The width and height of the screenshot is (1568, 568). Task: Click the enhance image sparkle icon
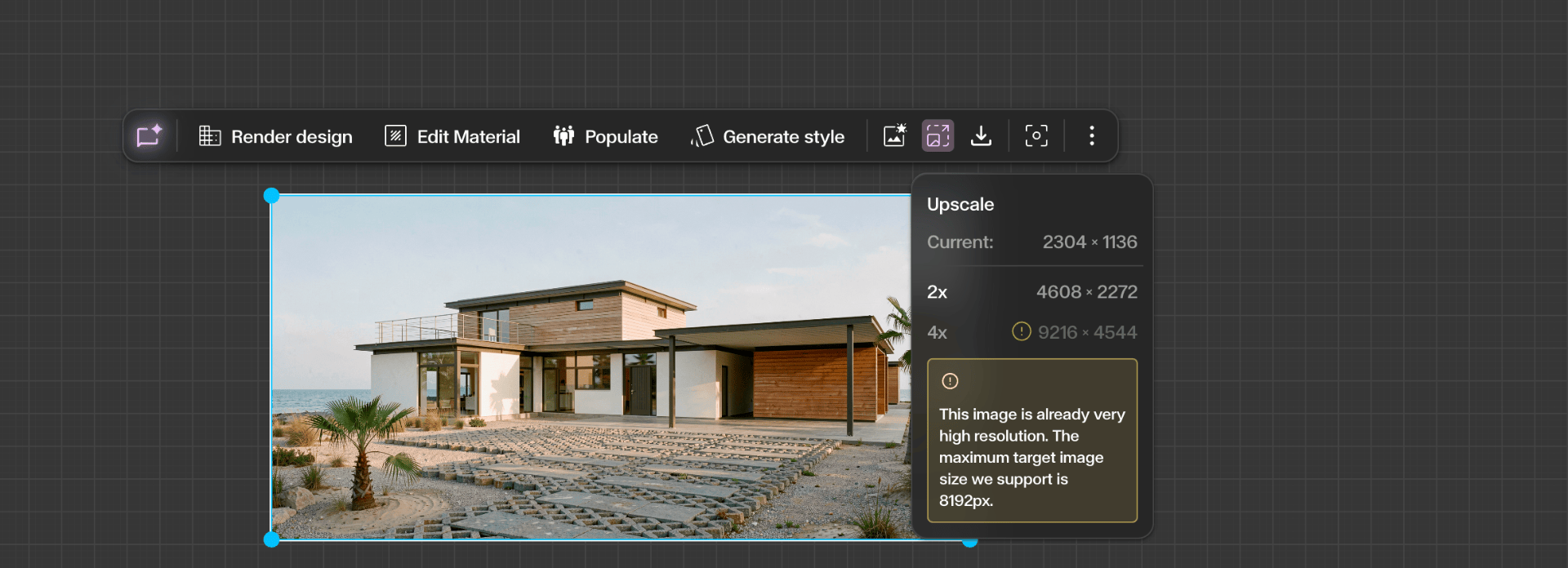click(895, 135)
